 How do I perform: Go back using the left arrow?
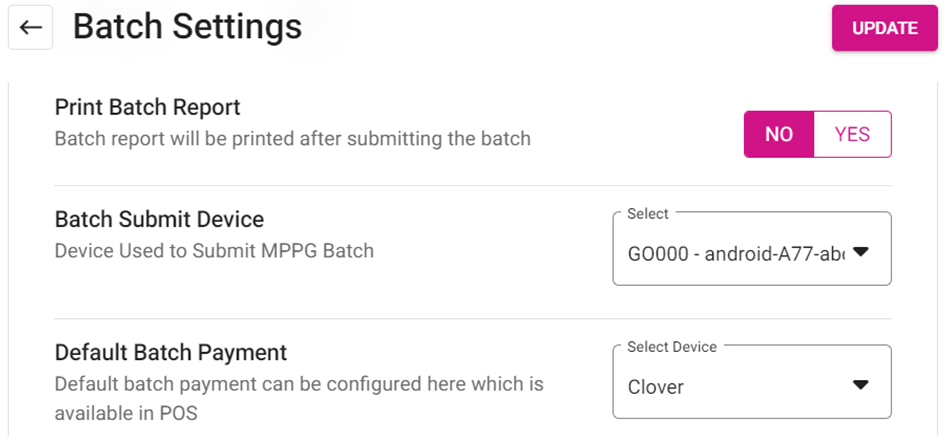click(x=30, y=27)
